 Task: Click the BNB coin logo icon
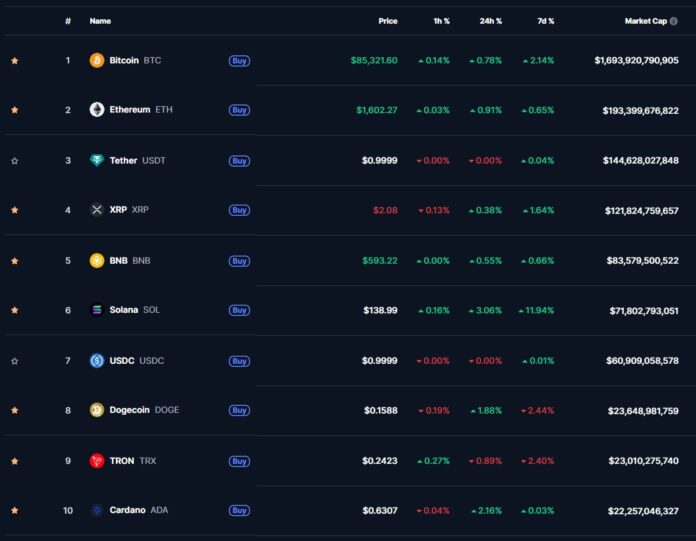pyautogui.click(x=97, y=260)
